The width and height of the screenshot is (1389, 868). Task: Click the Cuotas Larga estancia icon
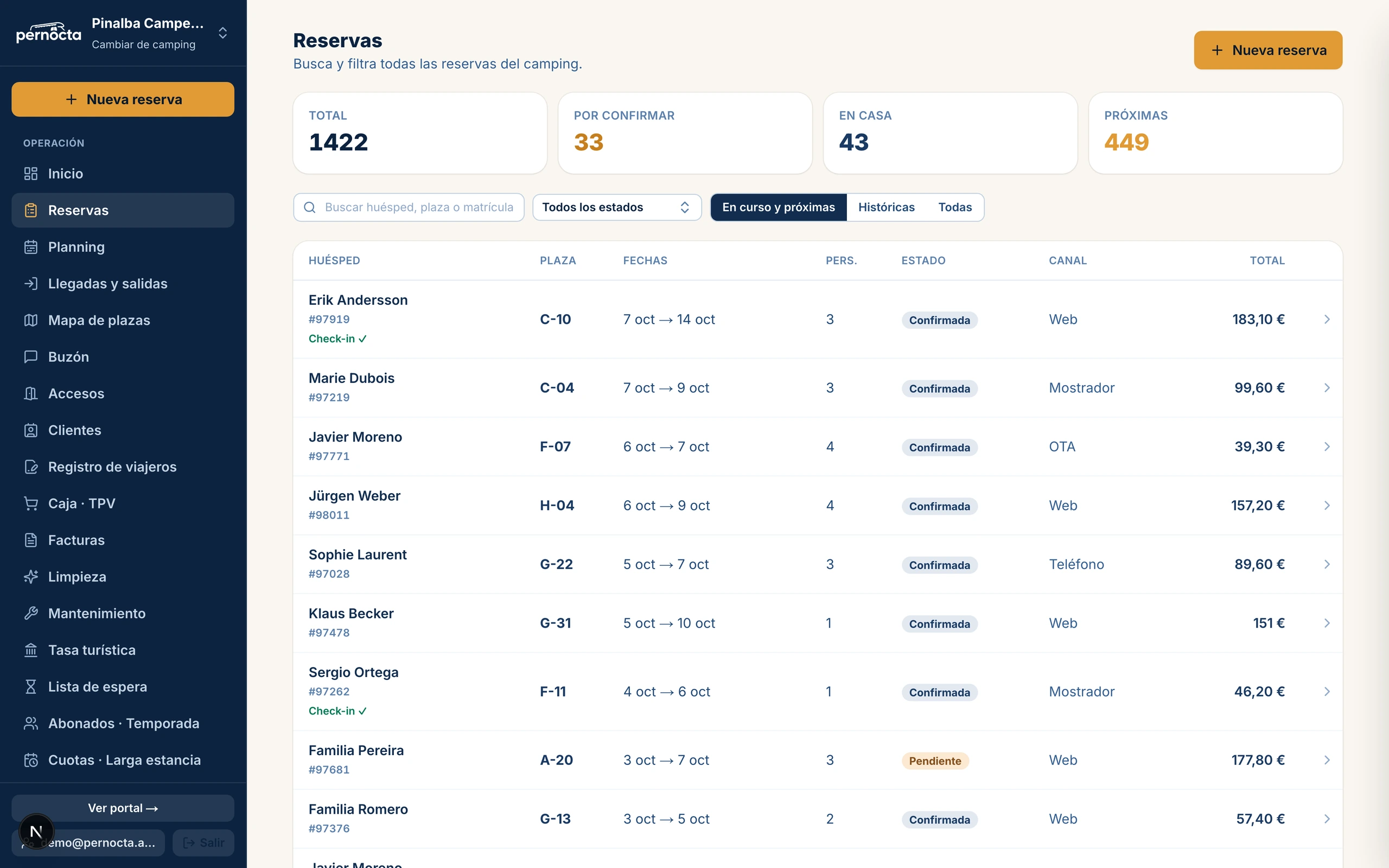click(31, 760)
